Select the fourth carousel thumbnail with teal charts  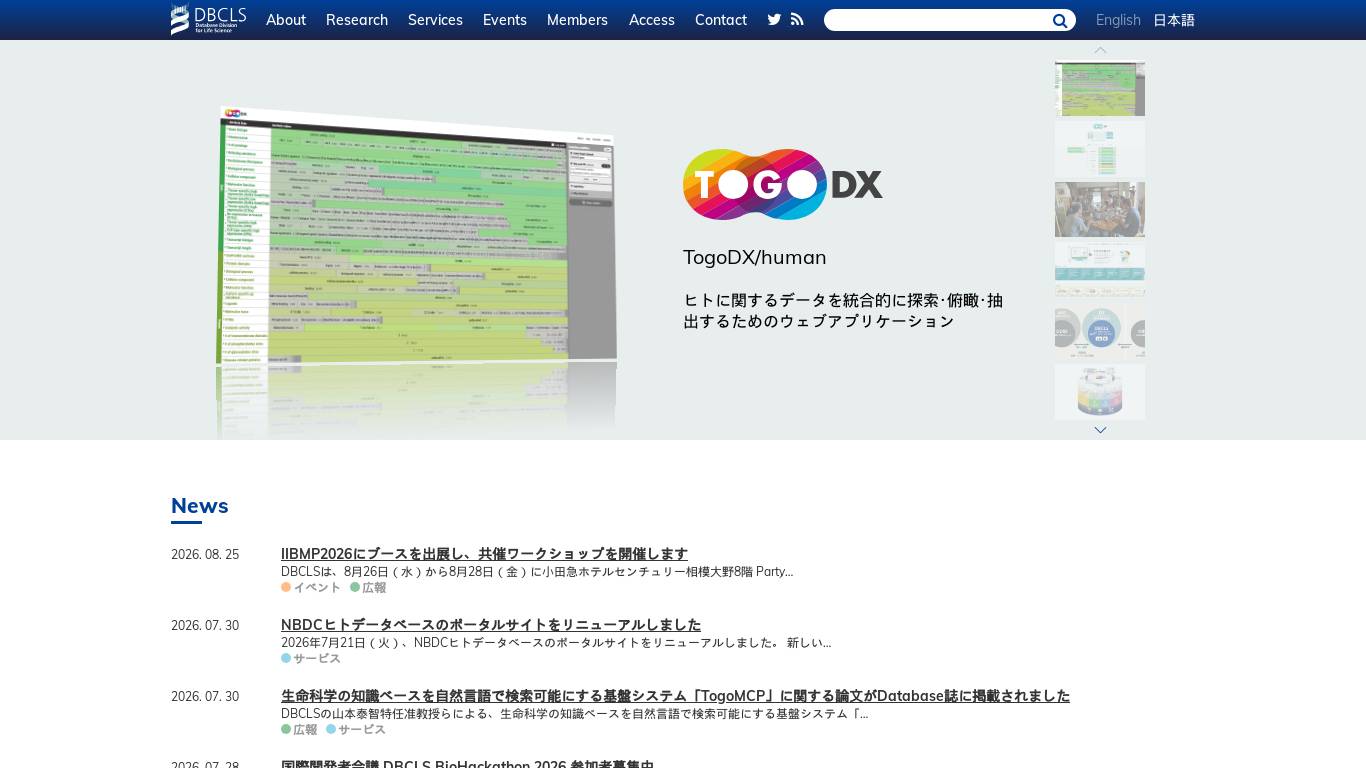(1100, 270)
